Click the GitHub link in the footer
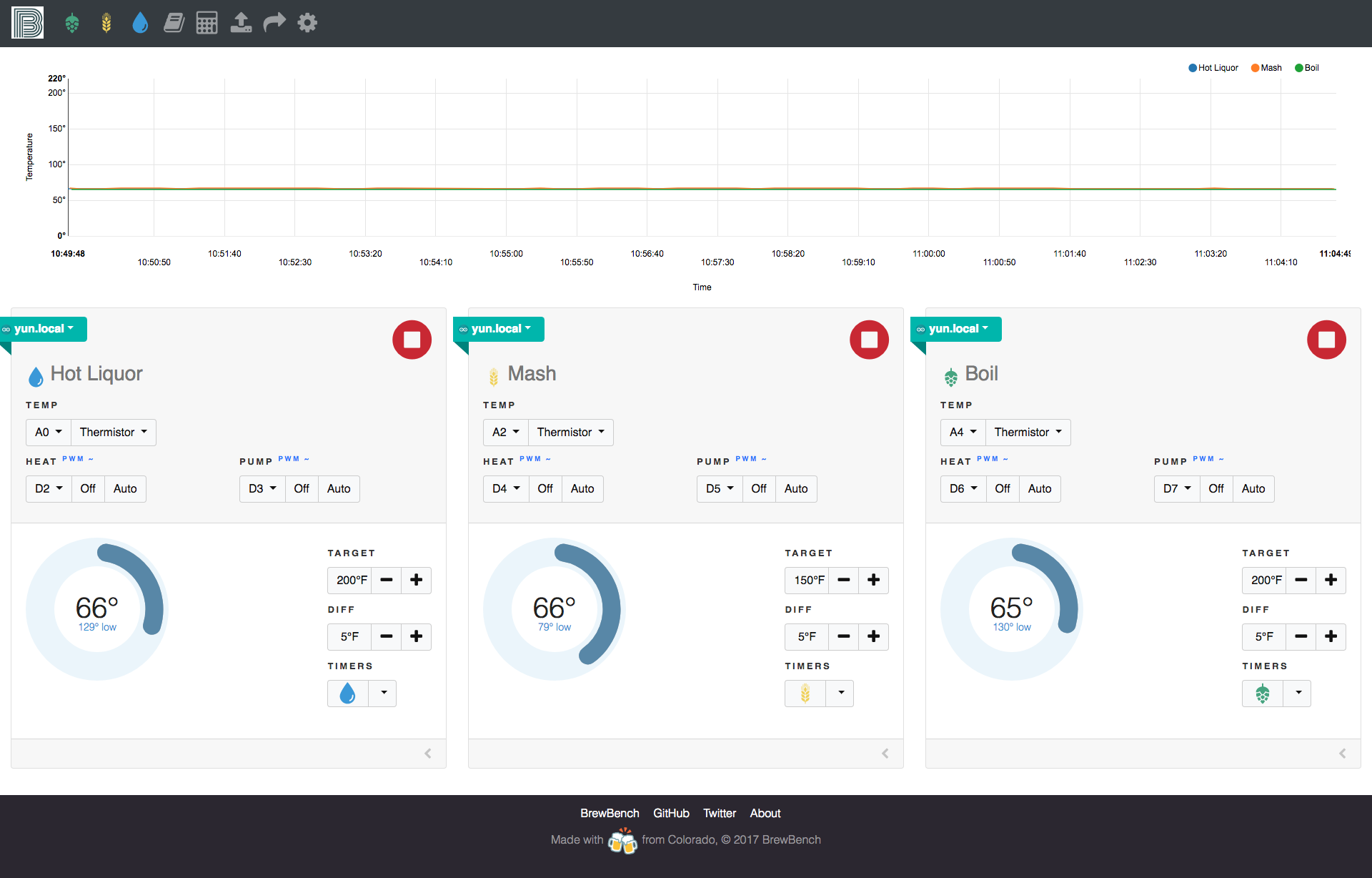1372x878 pixels. click(671, 813)
